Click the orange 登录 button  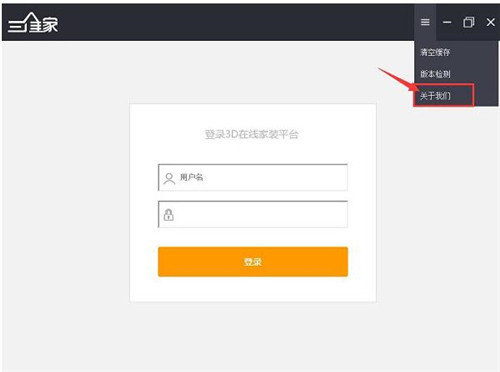pyautogui.click(x=253, y=262)
